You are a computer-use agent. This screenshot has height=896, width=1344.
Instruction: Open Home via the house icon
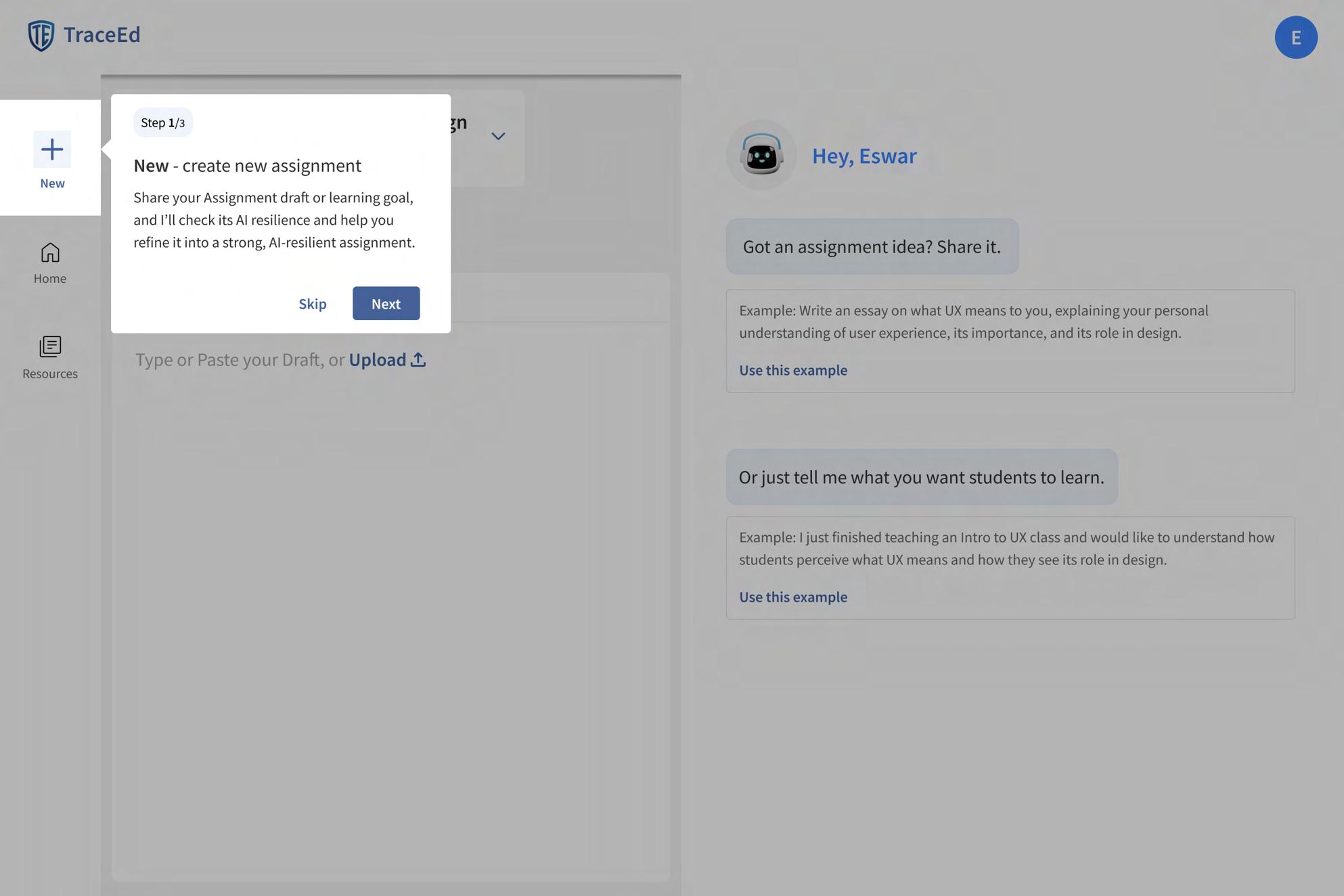50,253
